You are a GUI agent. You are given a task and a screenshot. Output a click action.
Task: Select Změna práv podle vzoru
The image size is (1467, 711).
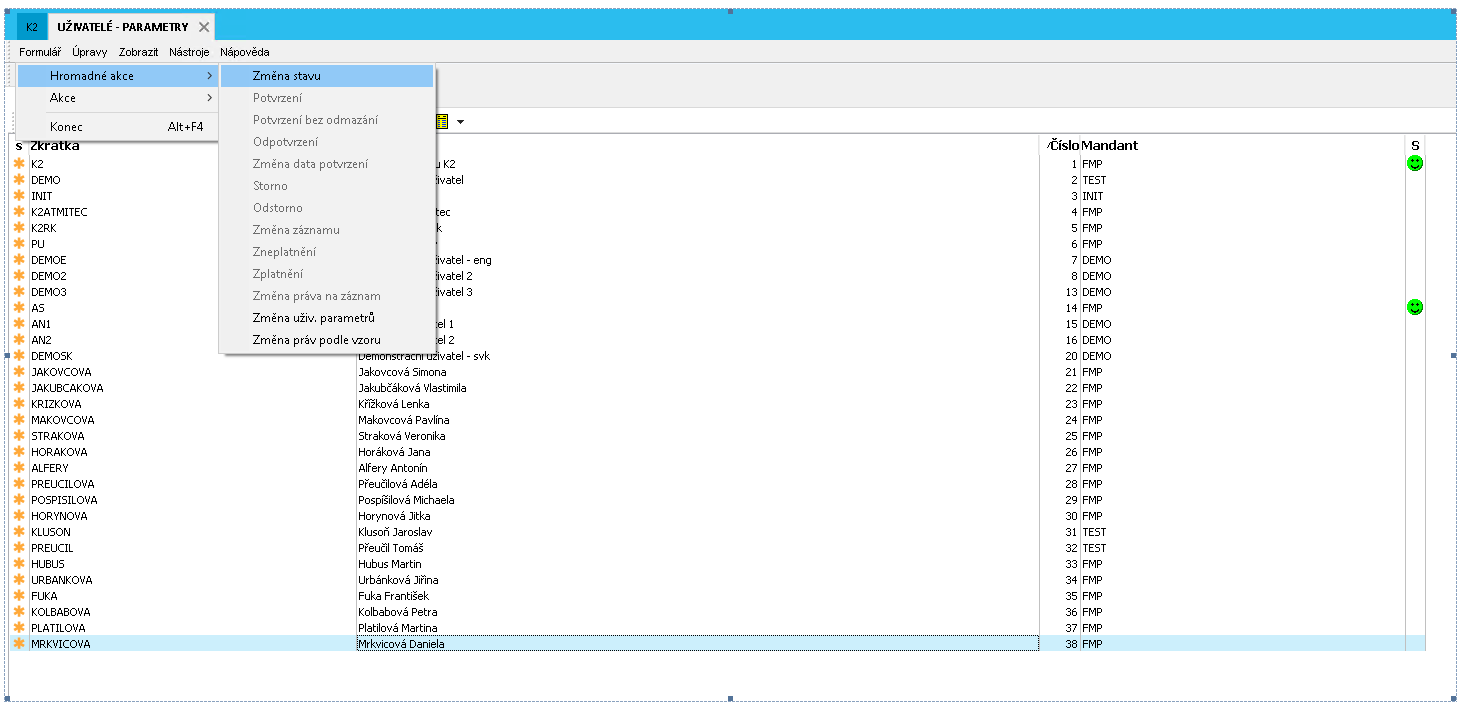coord(316,340)
